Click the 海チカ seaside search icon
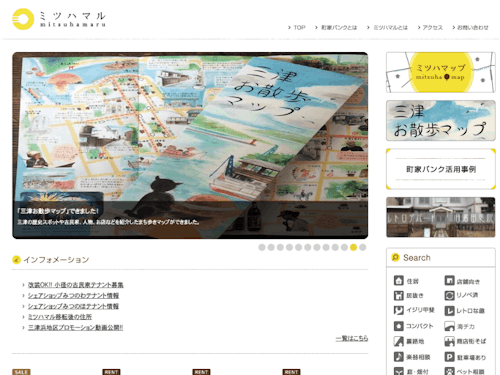 click(x=449, y=326)
